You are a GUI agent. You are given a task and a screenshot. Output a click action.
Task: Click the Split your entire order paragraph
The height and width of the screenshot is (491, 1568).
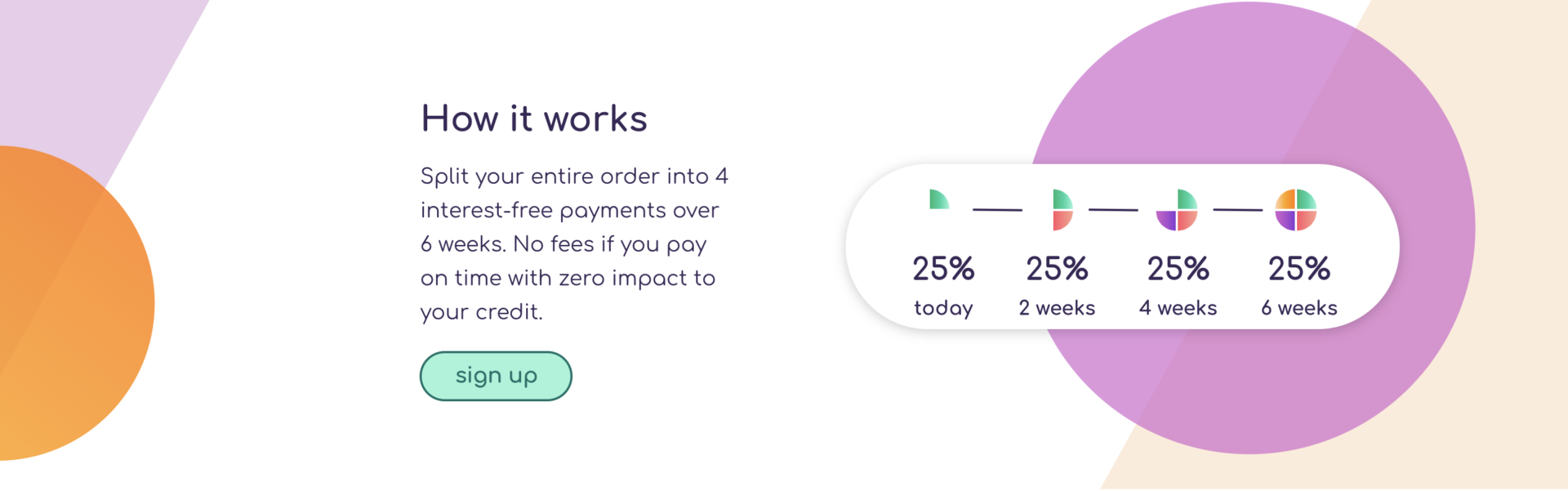point(574,244)
